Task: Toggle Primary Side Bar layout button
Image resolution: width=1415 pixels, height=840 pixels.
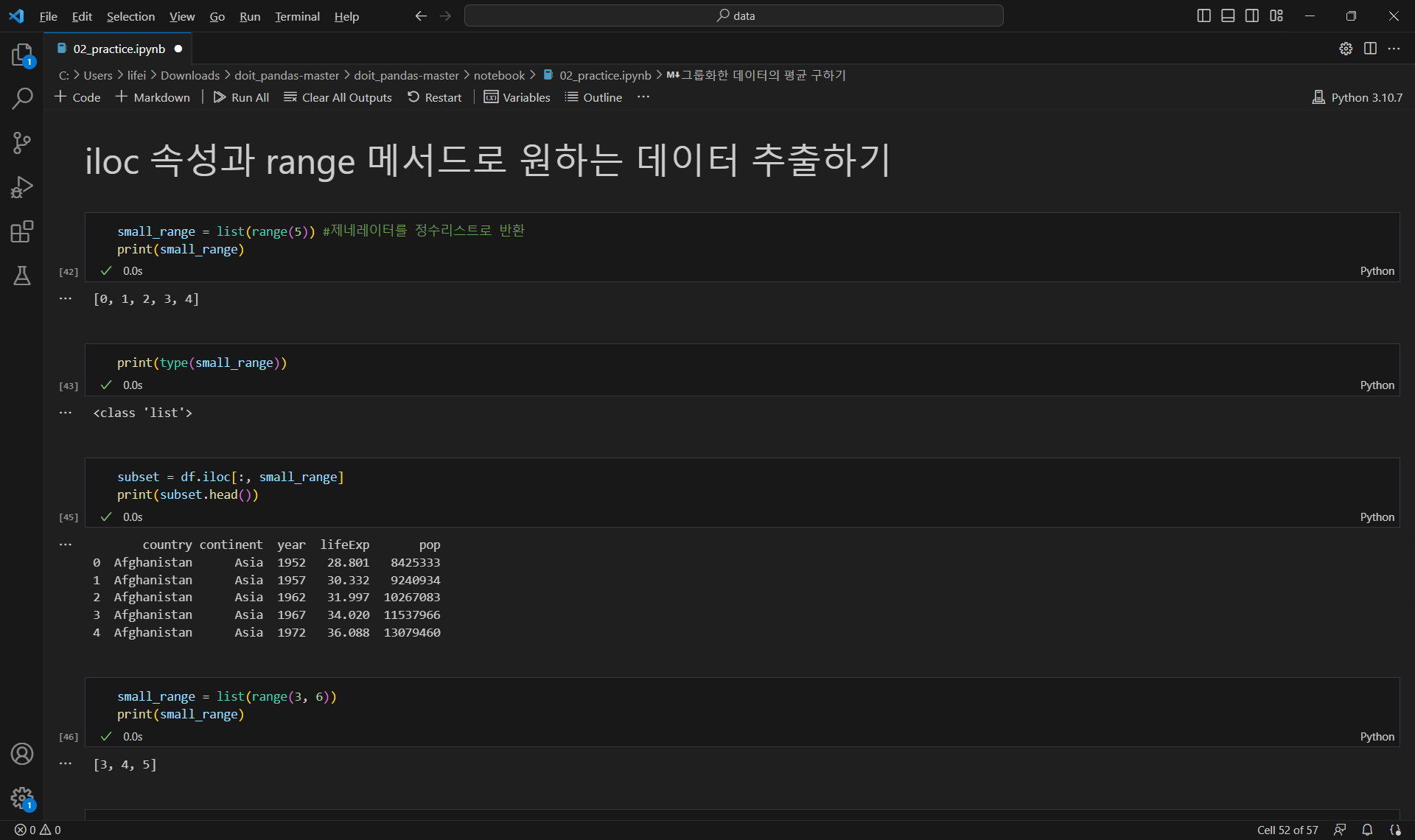Action: [1203, 15]
